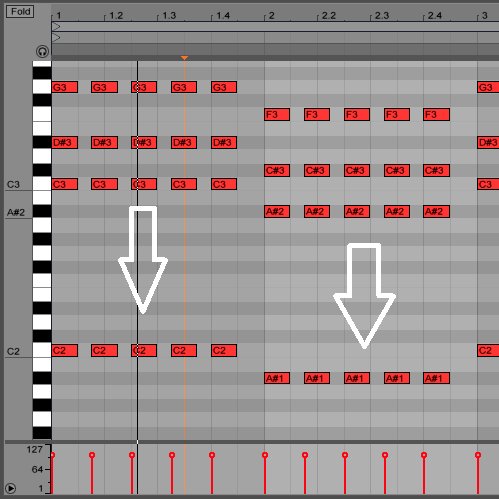Image resolution: width=499 pixels, height=499 pixels.
Task: Click the A#2 black piano key
Action: [x=42, y=211]
